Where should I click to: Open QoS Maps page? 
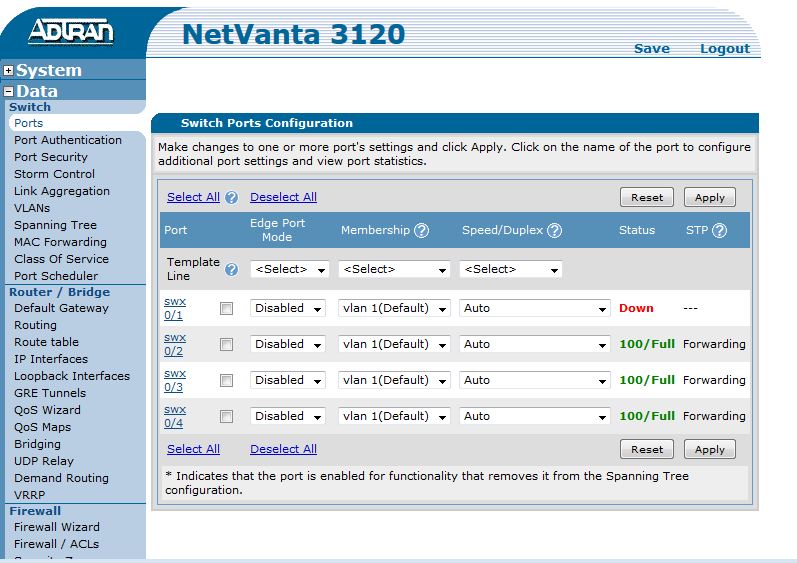coord(43,427)
